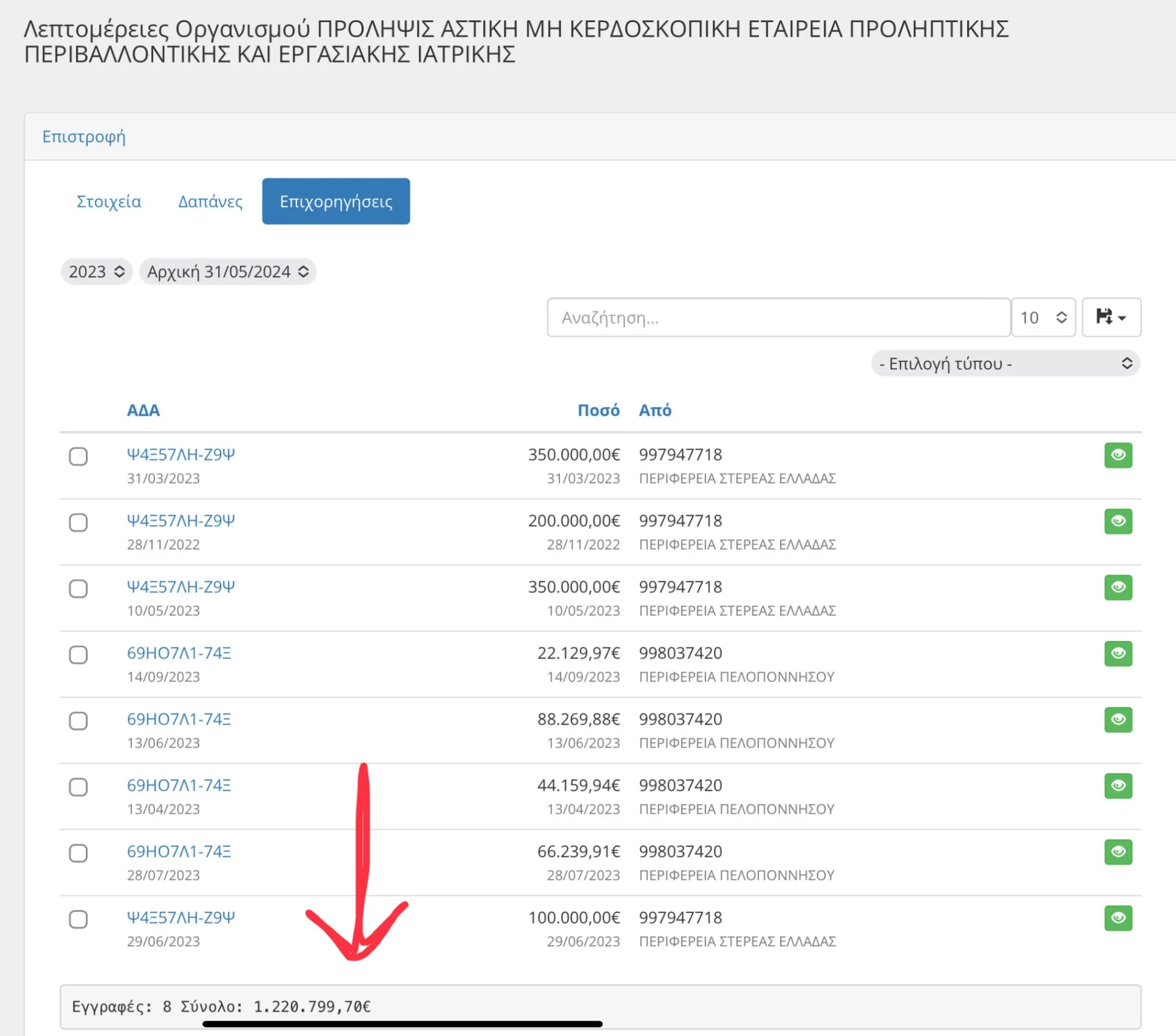This screenshot has width=1176, height=1036.
Task: View the 66.239,91€ grant via eye icon
Action: click(1118, 852)
